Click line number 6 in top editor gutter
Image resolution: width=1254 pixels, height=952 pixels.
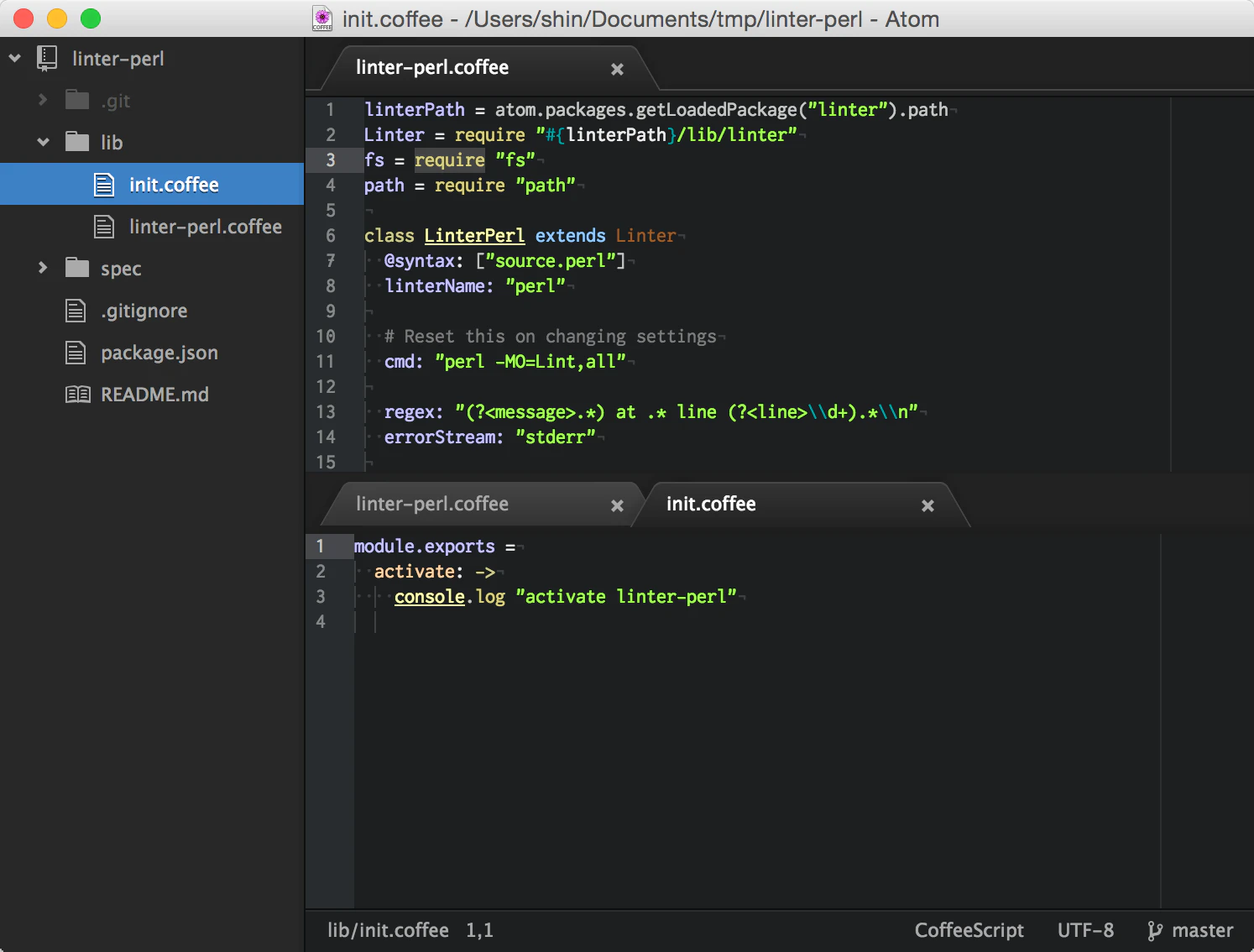pyautogui.click(x=331, y=236)
